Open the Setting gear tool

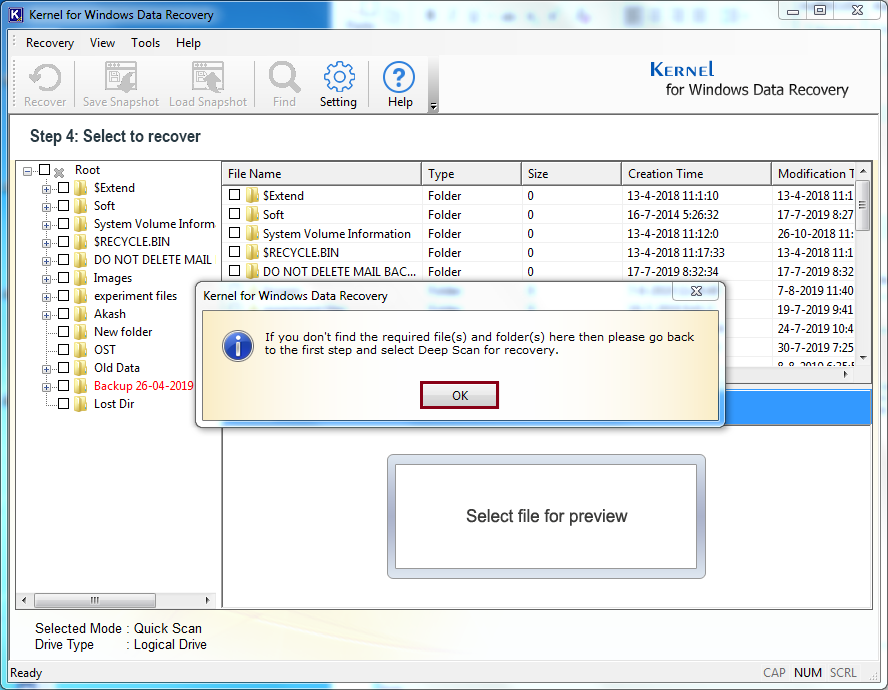point(339,76)
